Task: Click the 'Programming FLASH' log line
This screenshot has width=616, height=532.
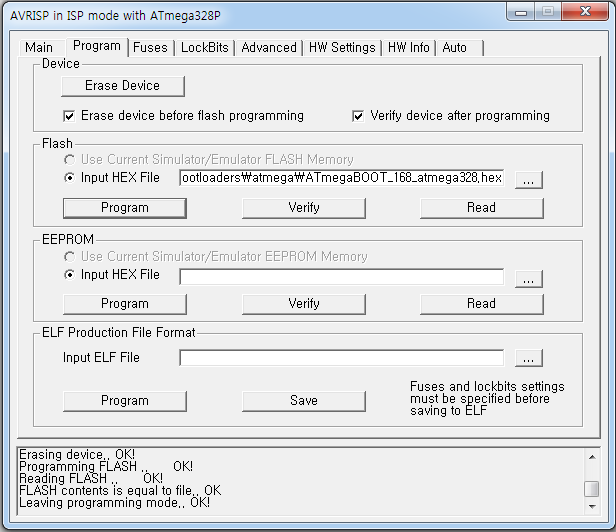Action: point(106,467)
